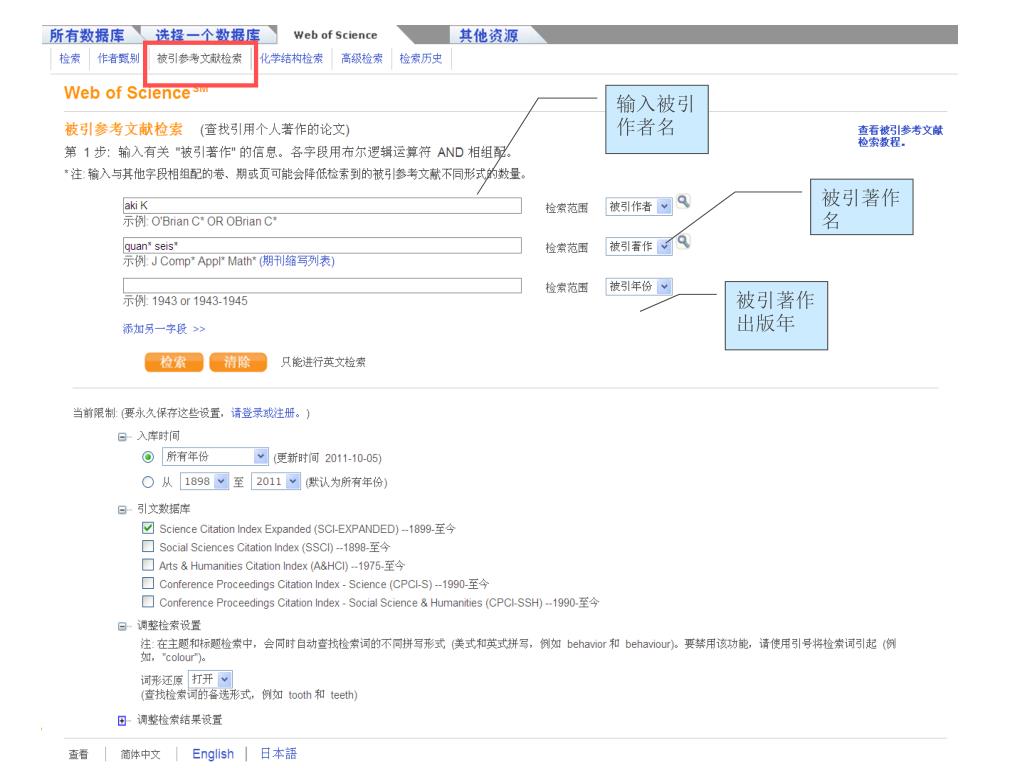Click the magnifier icon beside 被引作者 dropdown
The width and height of the screenshot is (1024, 768).
pyautogui.click(x=683, y=201)
